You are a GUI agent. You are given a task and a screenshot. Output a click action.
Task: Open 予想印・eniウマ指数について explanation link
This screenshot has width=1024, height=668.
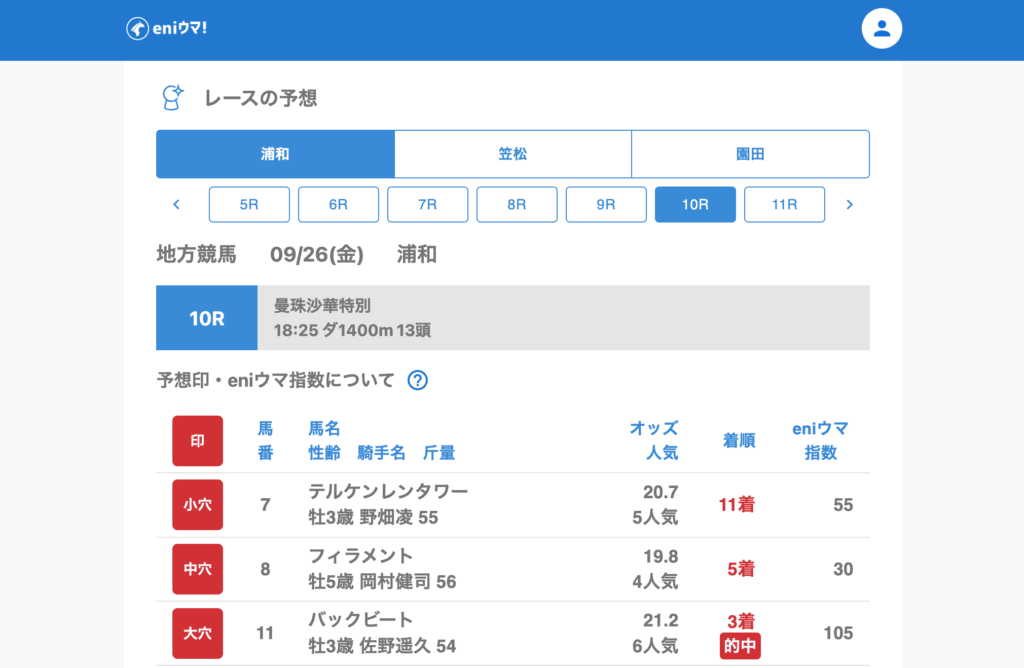pos(276,380)
